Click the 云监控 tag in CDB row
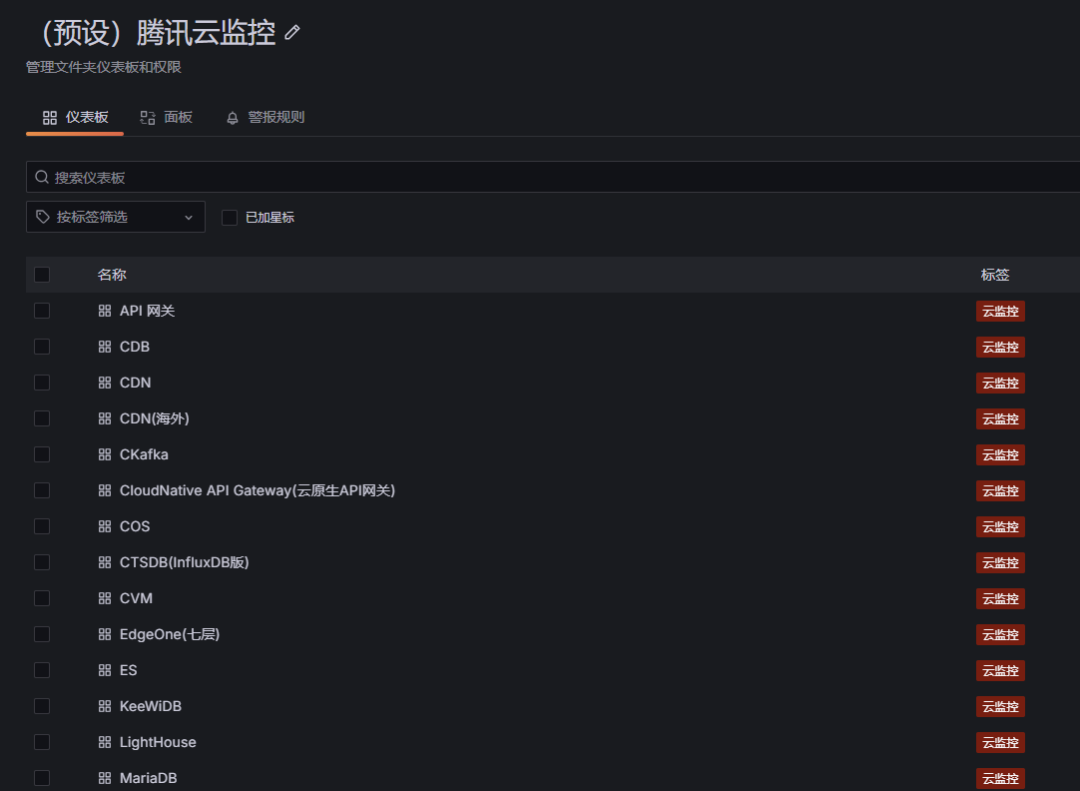 click(1000, 347)
